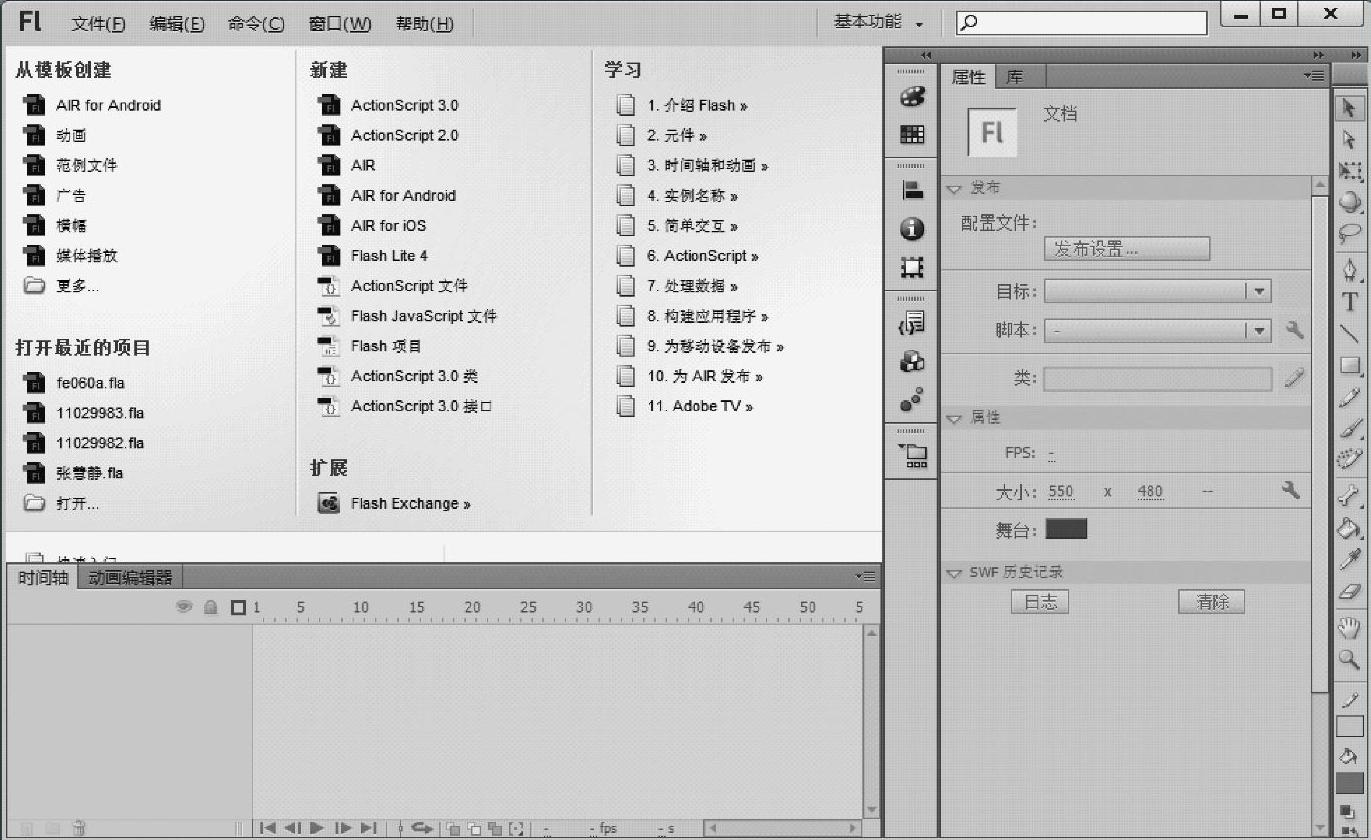This screenshot has width=1371, height=840.
Task: Open the Swatches grid panel icon
Action: pos(912,134)
